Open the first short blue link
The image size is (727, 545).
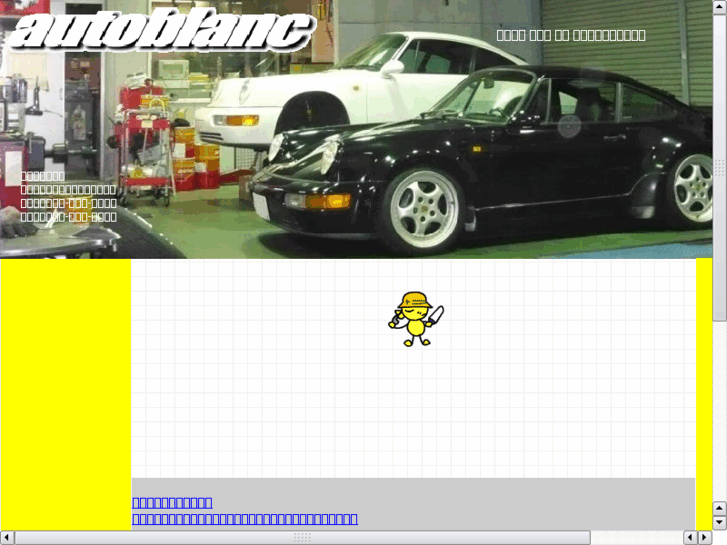[x=172, y=503]
